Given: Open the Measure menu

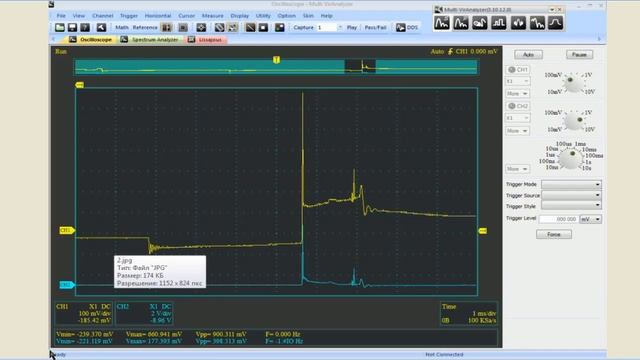Looking at the screenshot, I should coord(213,16).
